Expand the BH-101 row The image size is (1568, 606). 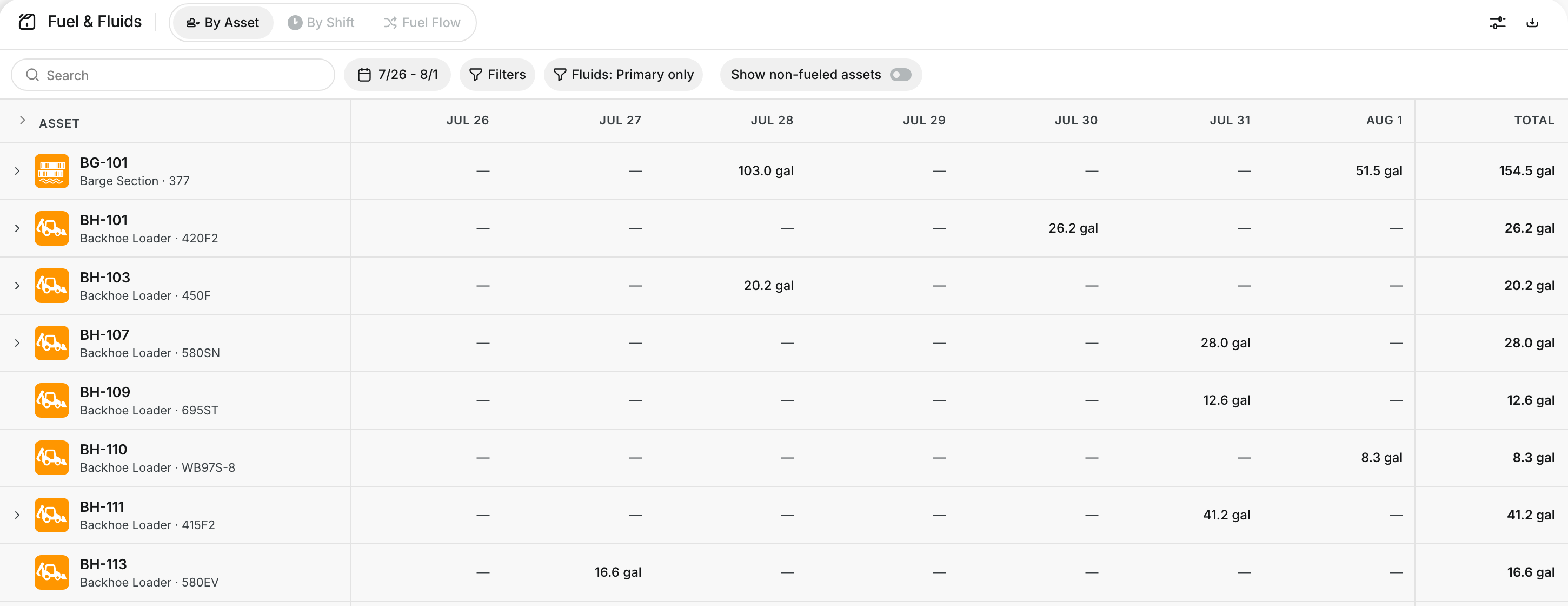click(17, 228)
